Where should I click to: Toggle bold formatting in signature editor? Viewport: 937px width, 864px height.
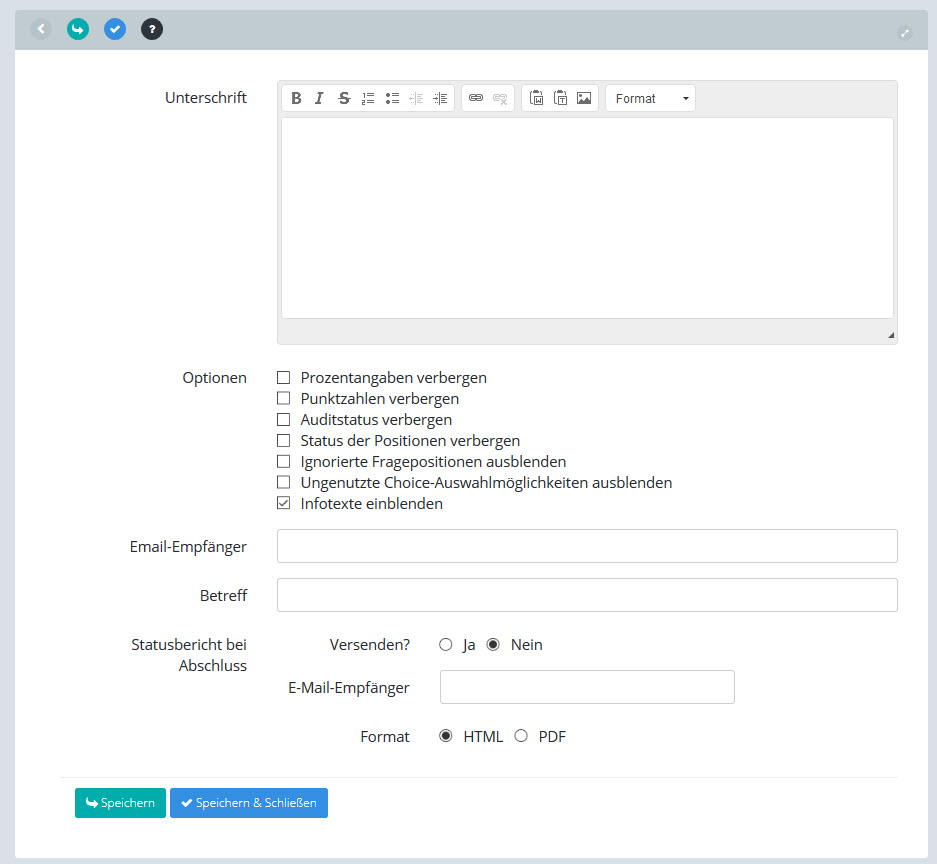click(x=296, y=98)
